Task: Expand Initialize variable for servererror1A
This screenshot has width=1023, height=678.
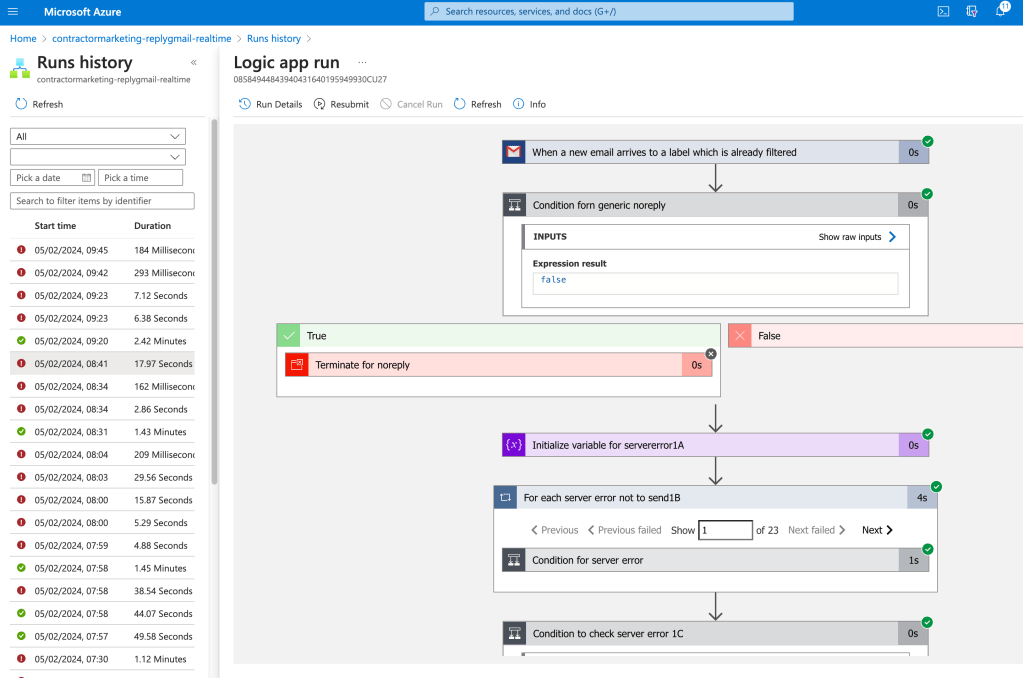Action: (715, 445)
